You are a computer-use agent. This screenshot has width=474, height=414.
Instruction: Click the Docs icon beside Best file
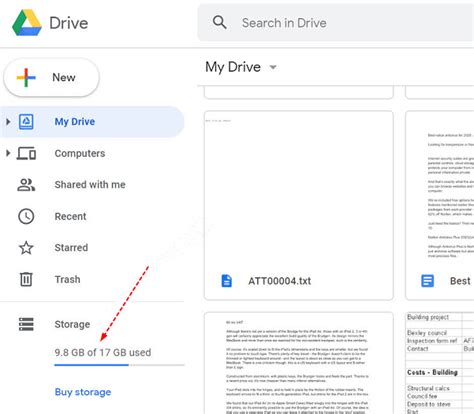427,281
